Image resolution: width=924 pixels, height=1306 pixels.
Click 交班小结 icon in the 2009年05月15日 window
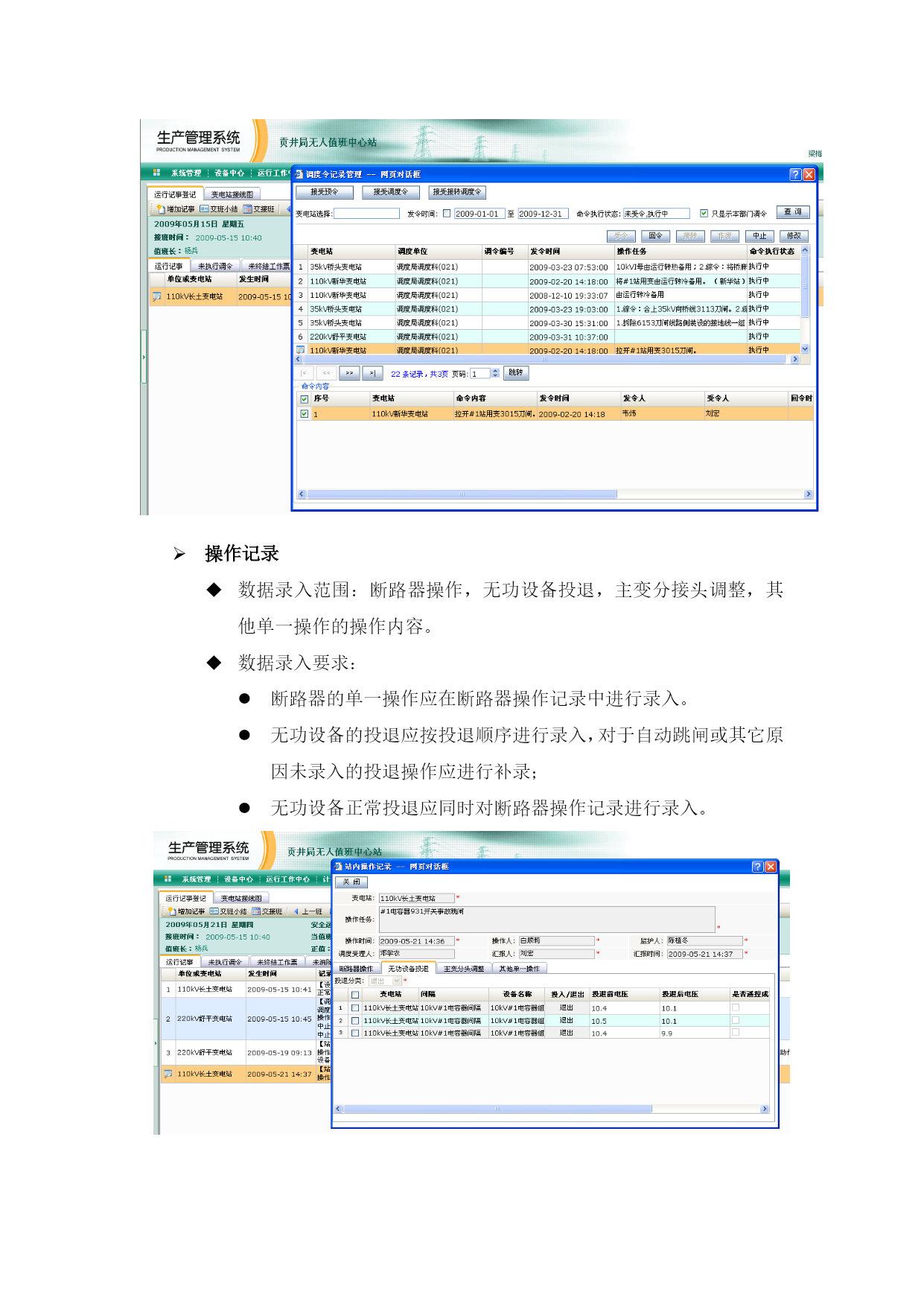pyautogui.click(x=204, y=209)
